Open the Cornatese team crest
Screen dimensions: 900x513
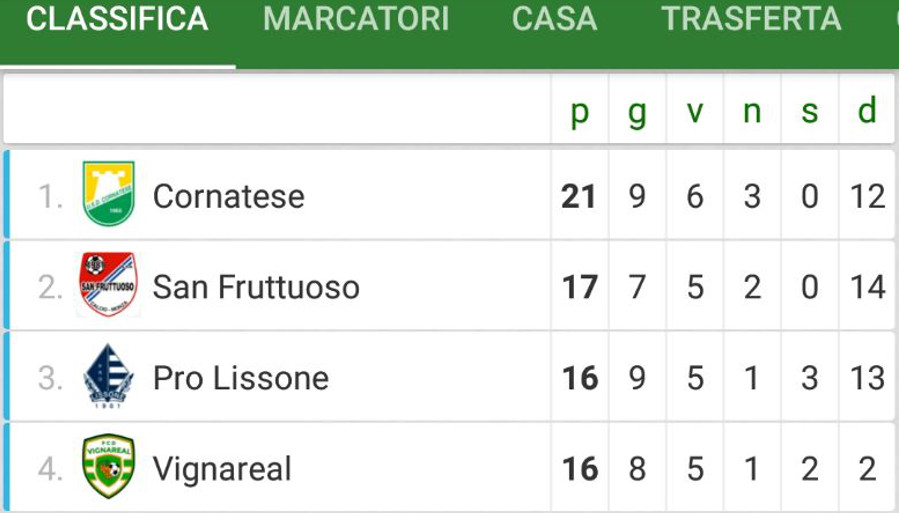(108, 193)
